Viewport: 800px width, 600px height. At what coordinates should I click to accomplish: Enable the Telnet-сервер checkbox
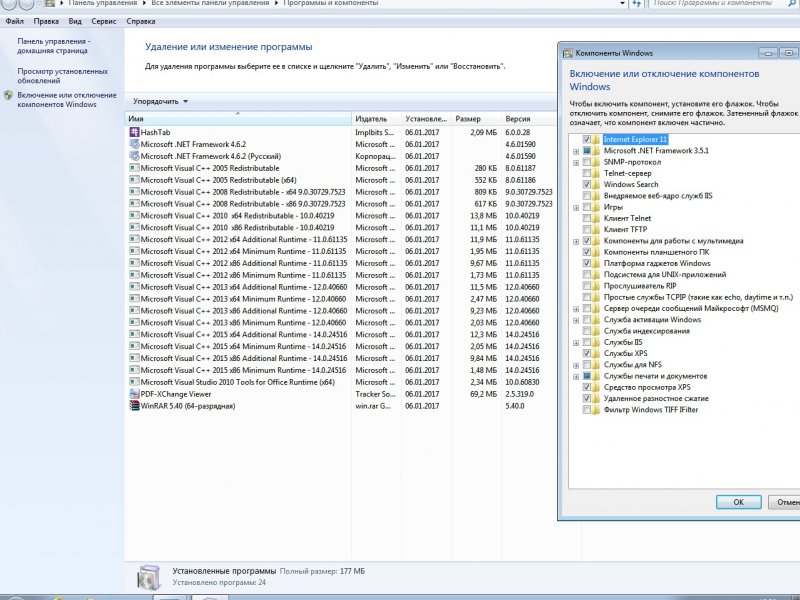point(587,173)
